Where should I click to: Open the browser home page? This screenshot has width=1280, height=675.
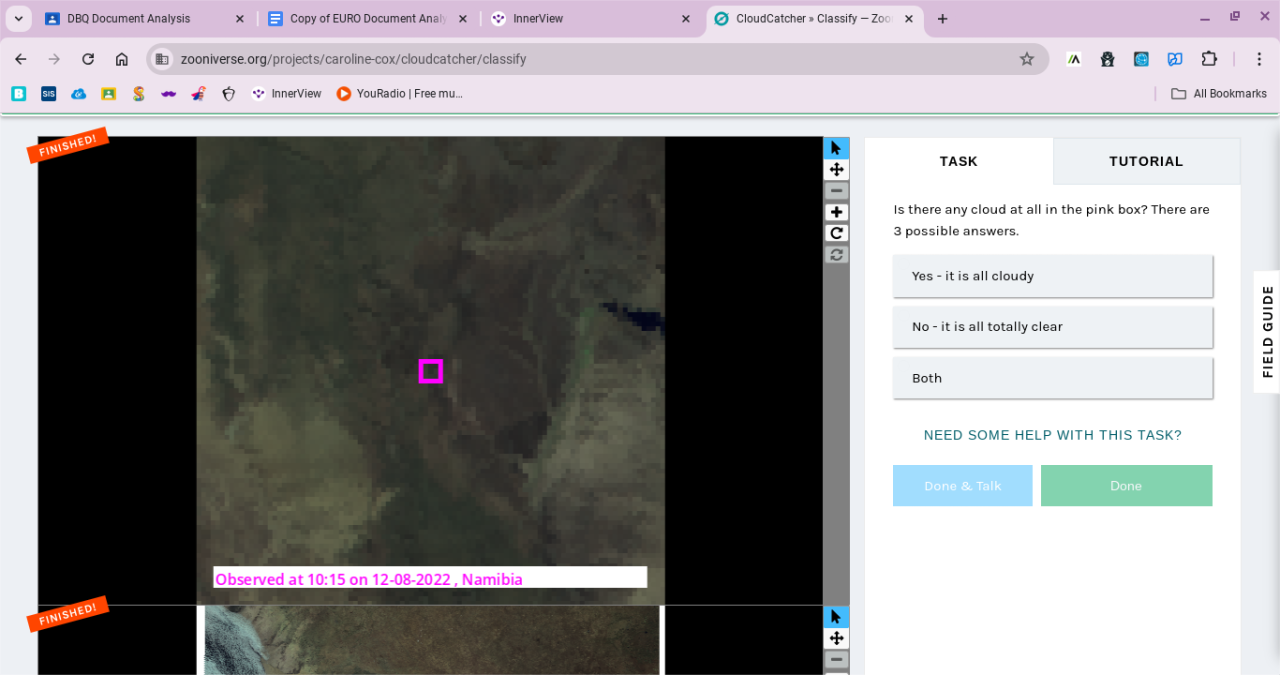pyautogui.click(x=121, y=59)
